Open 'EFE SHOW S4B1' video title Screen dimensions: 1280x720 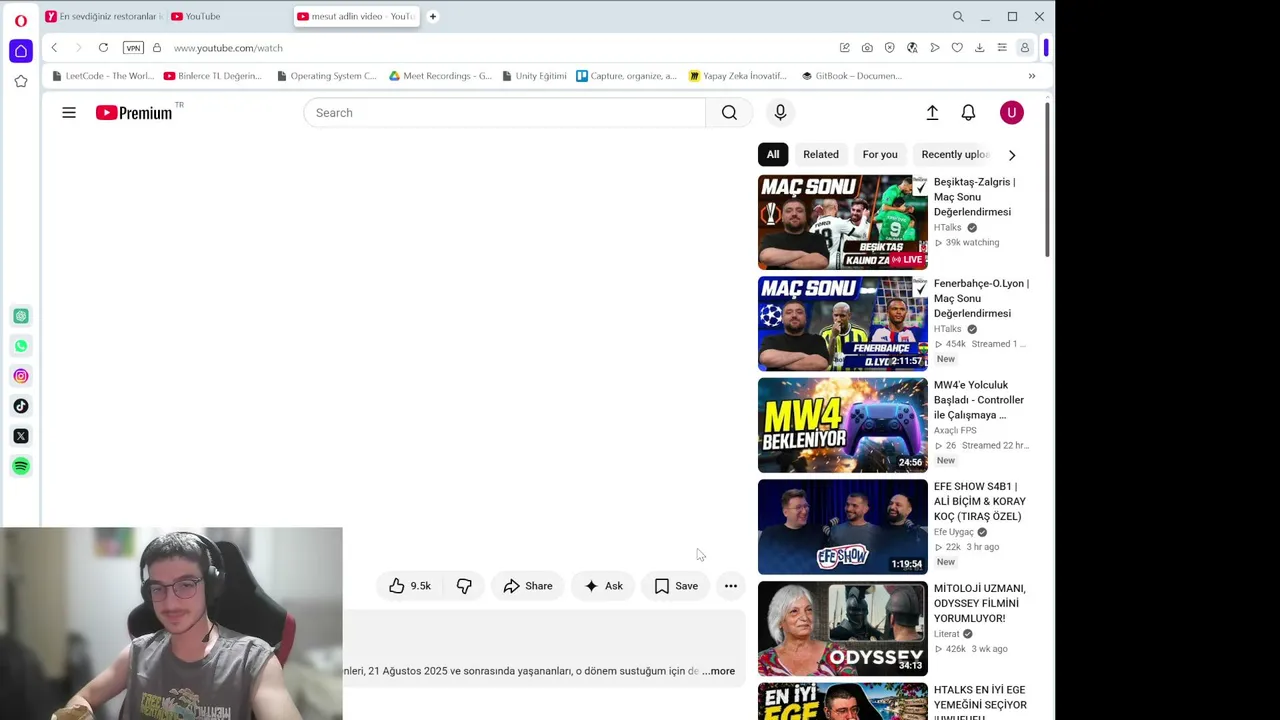point(980,501)
